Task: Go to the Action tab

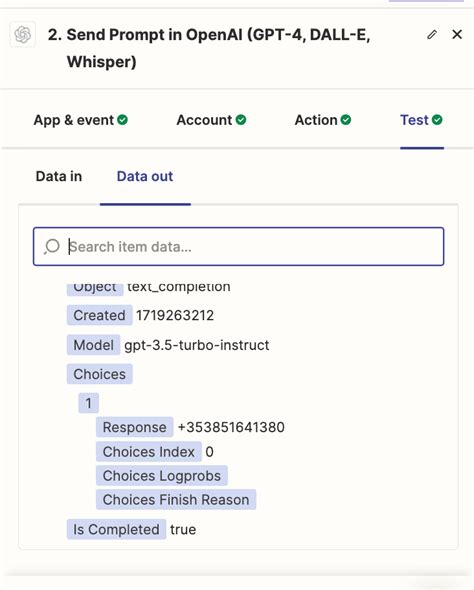Action: [323, 120]
